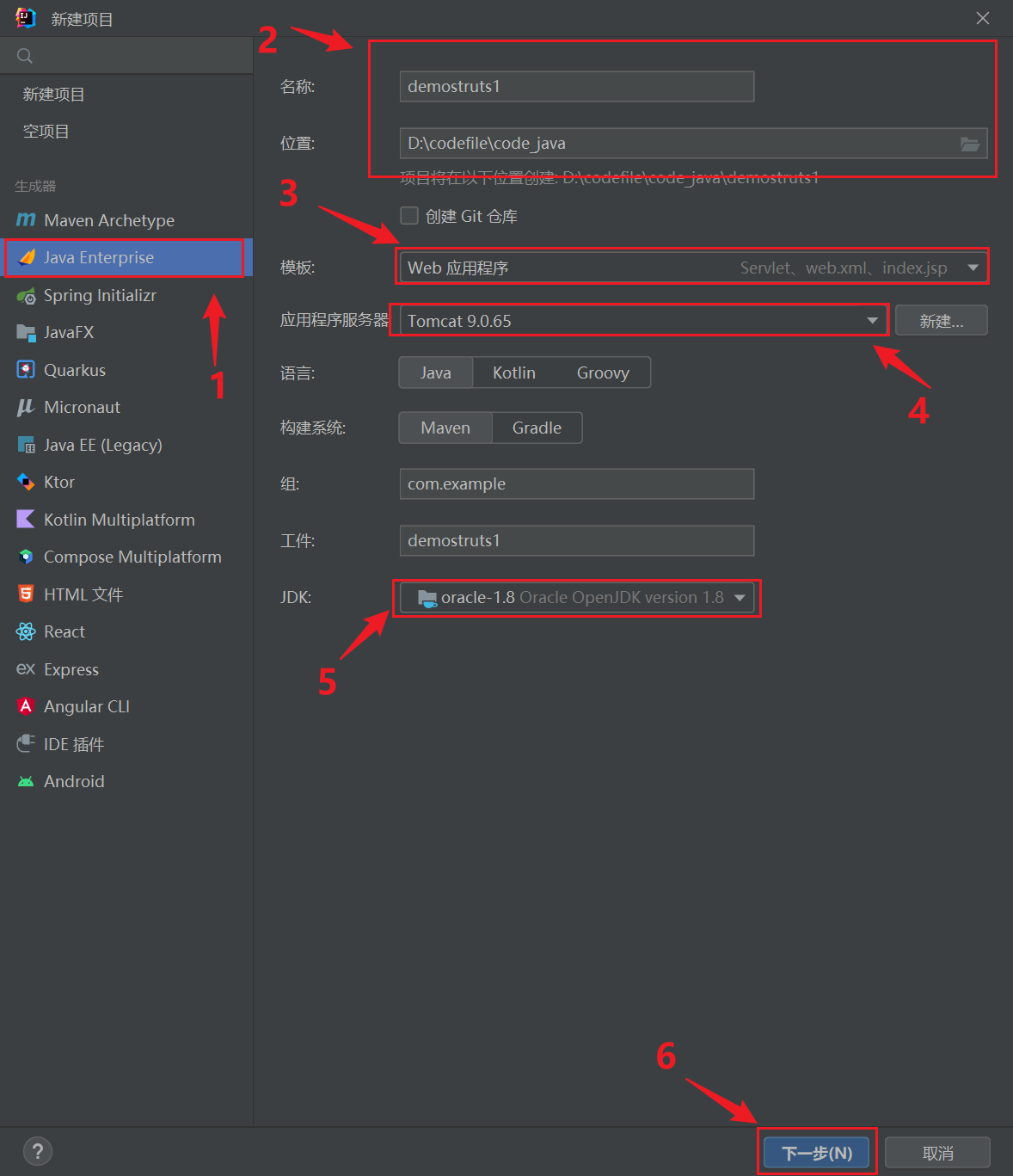Click the Ktor generator icon

pos(26,482)
